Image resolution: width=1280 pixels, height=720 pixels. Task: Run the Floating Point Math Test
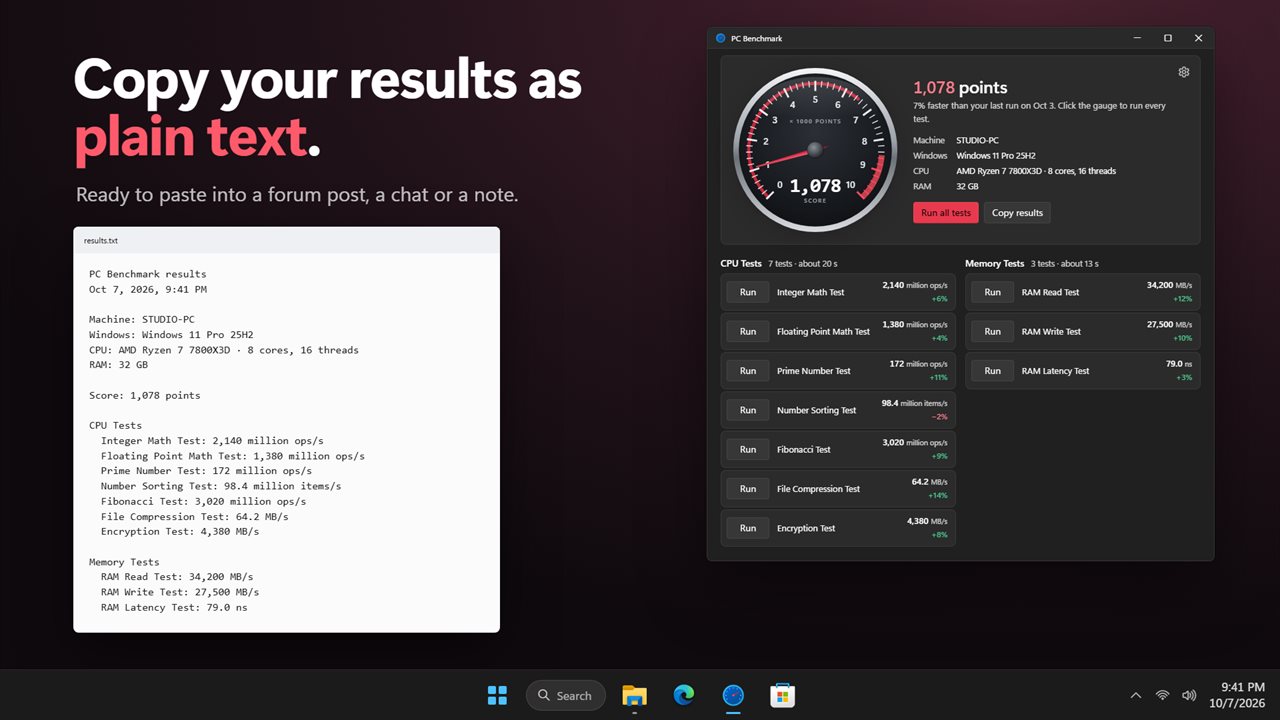[748, 331]
